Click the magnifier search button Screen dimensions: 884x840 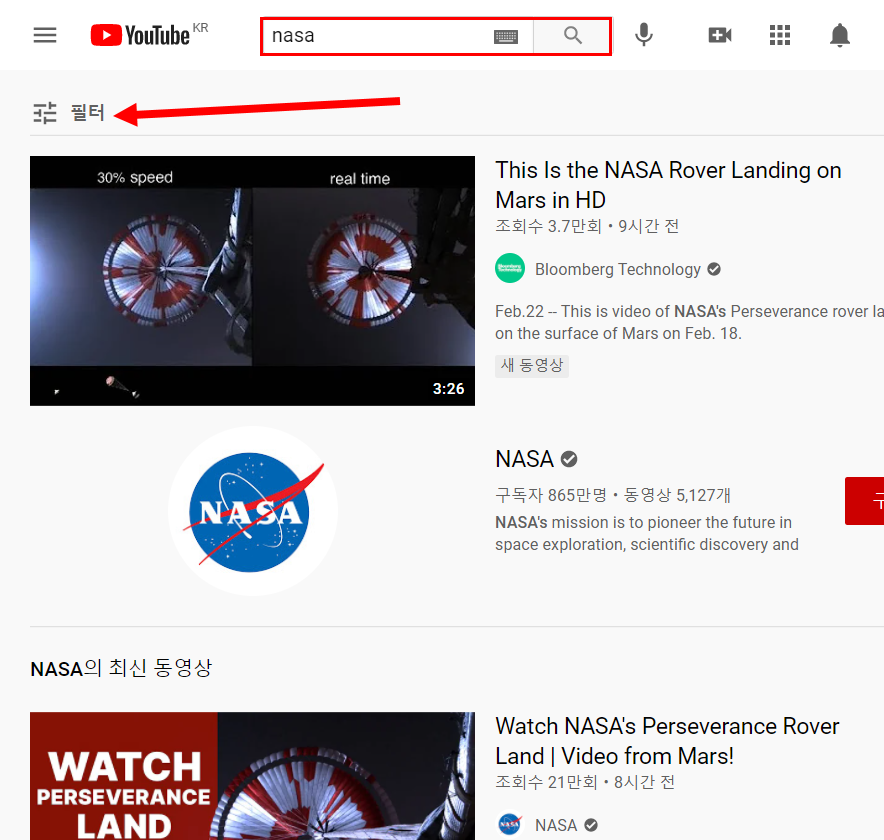click(572, 36)
